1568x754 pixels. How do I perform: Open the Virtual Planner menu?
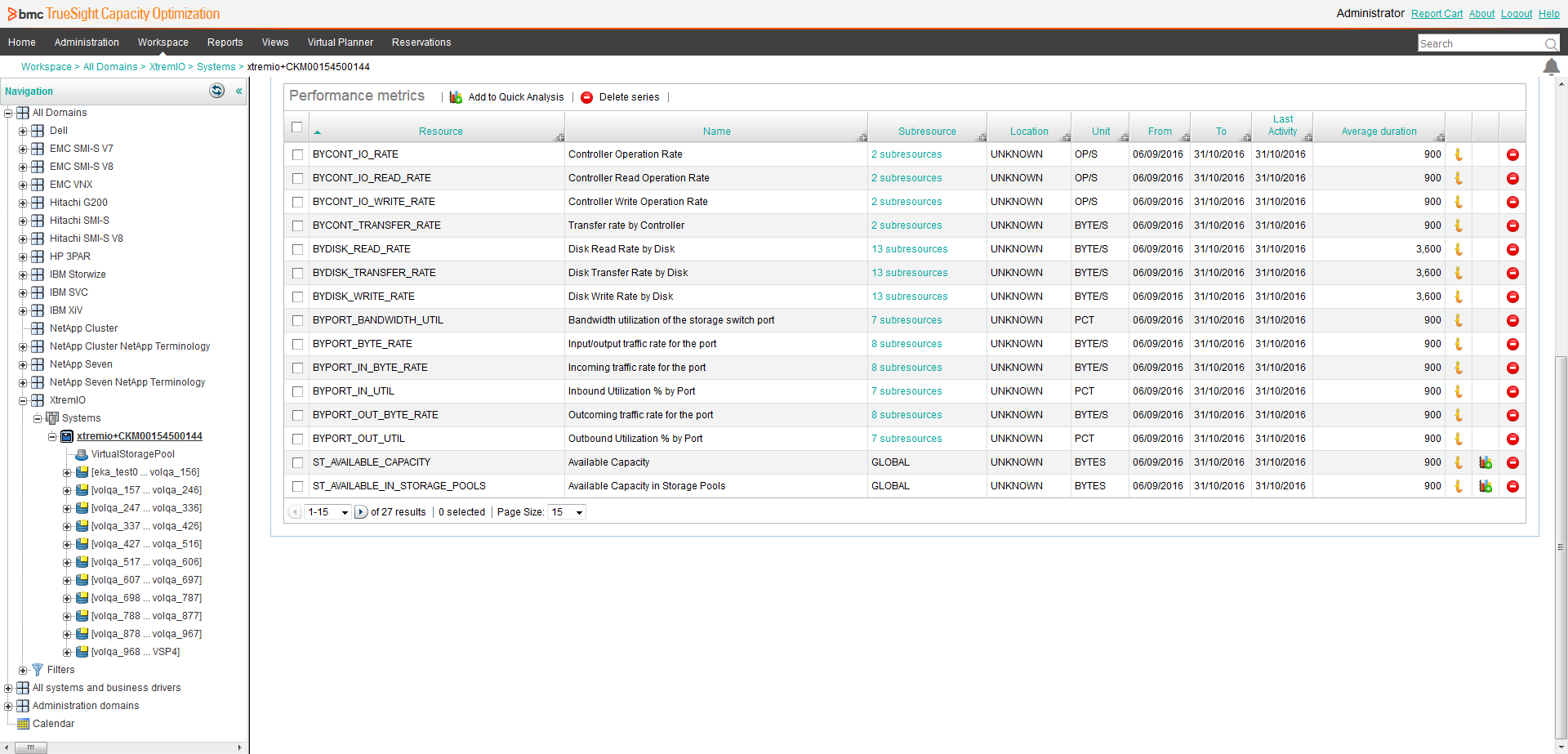[340, 42]
